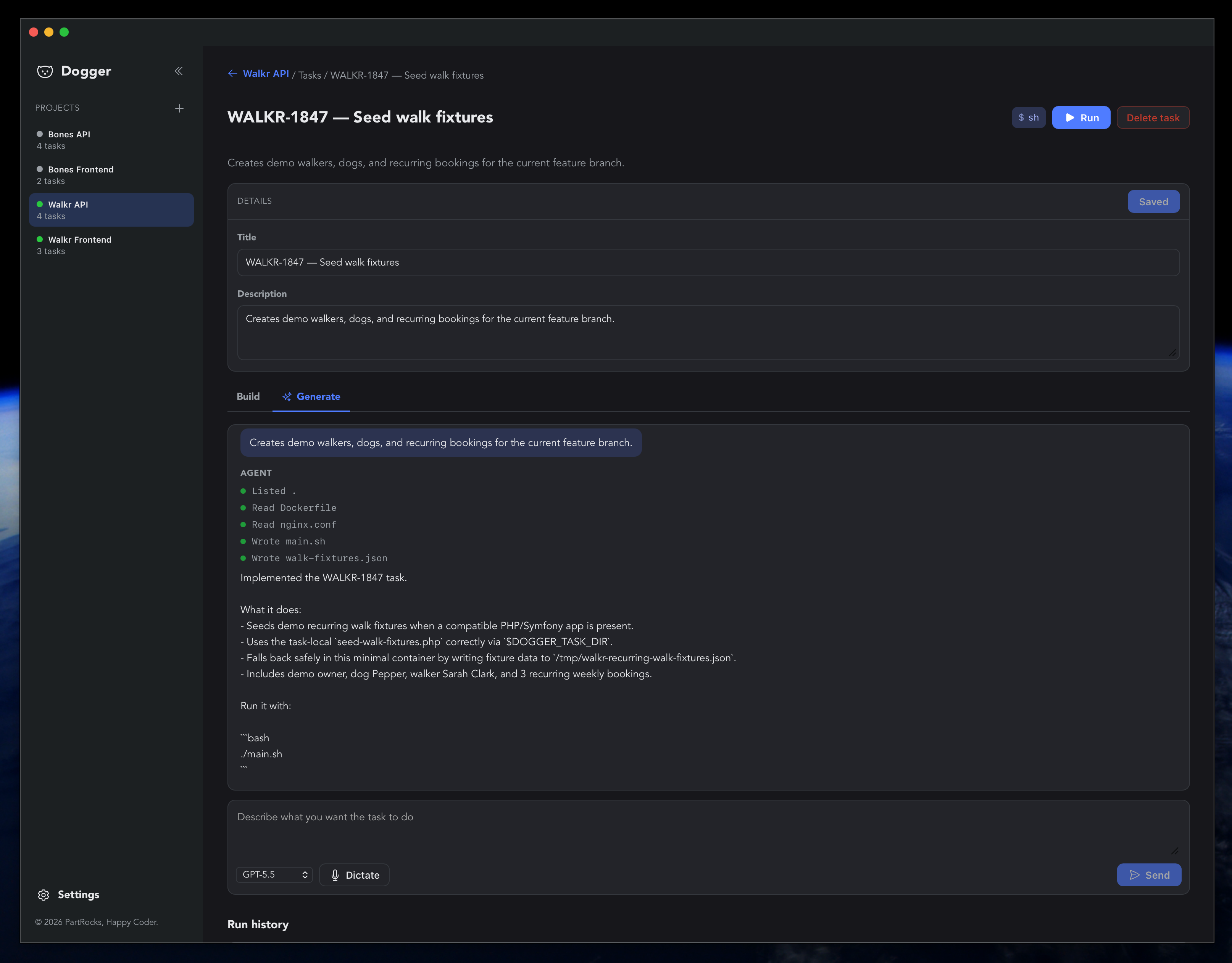Open the sh shell button
The width and height of the screenshot is (1232, 963).
(1028, 117)
